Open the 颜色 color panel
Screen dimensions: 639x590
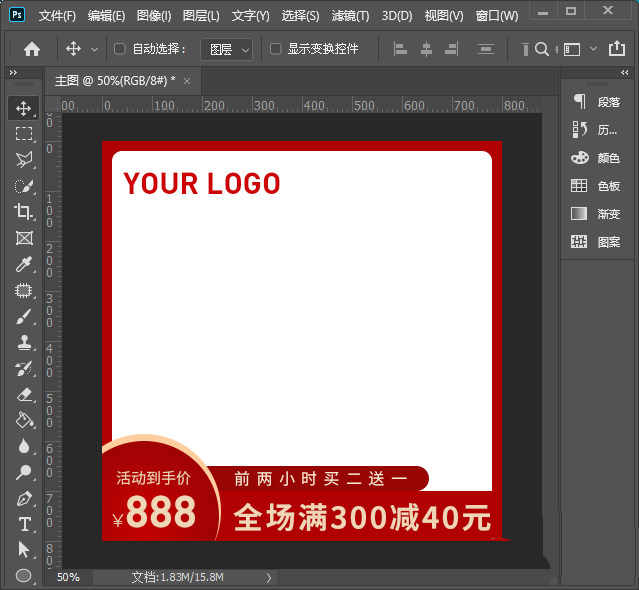click(x=597, y=158)
